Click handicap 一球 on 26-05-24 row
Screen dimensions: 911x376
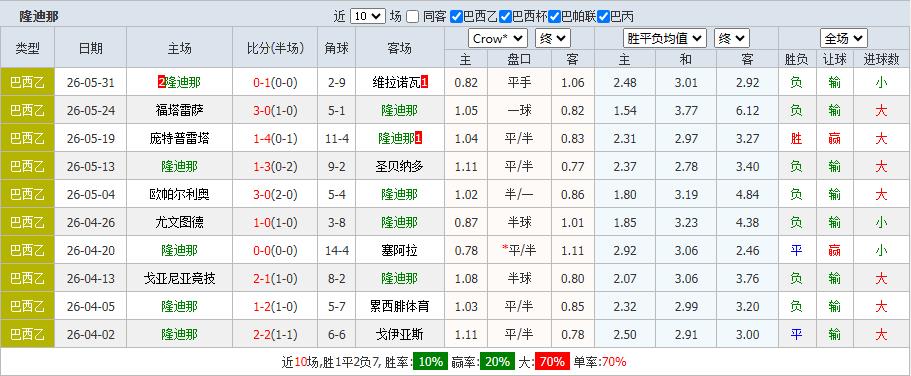pyautogui.click(x=519, y=110)
